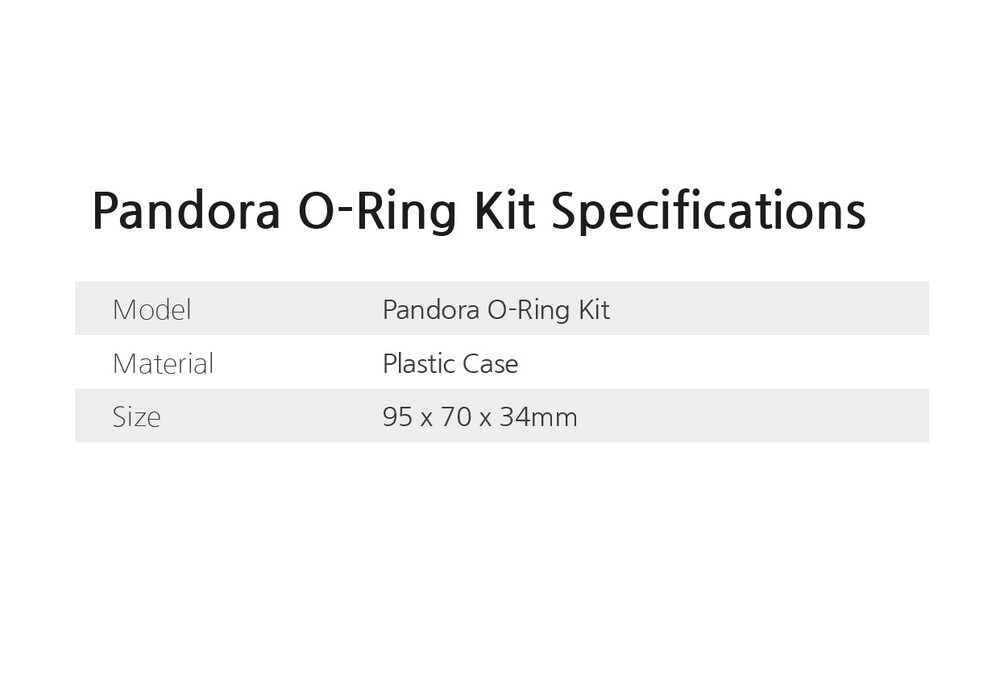Image resolution: width=1000 pixels, height=675 pixels.
Task: Click second "x" separator in Size value
Action: pyautogui.click(x=485, y=418)
